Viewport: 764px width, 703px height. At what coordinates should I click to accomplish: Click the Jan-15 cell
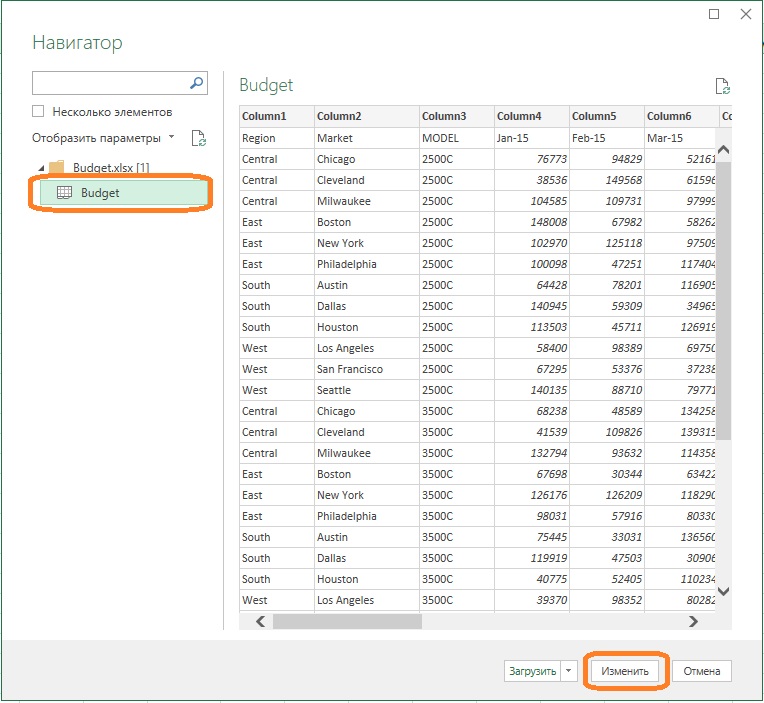(532, 138)
